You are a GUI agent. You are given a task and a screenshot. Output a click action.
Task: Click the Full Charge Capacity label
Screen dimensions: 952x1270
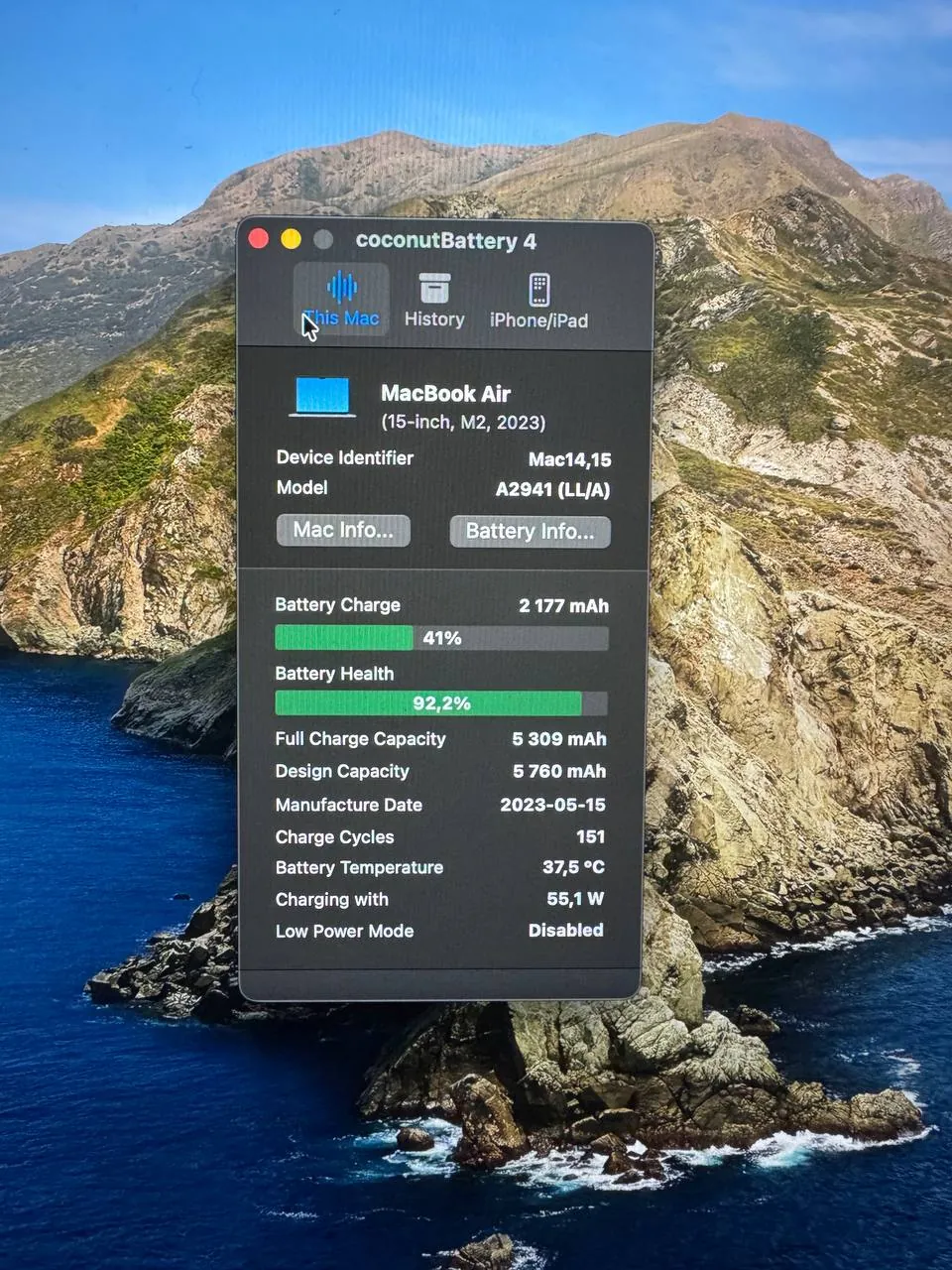360,739
